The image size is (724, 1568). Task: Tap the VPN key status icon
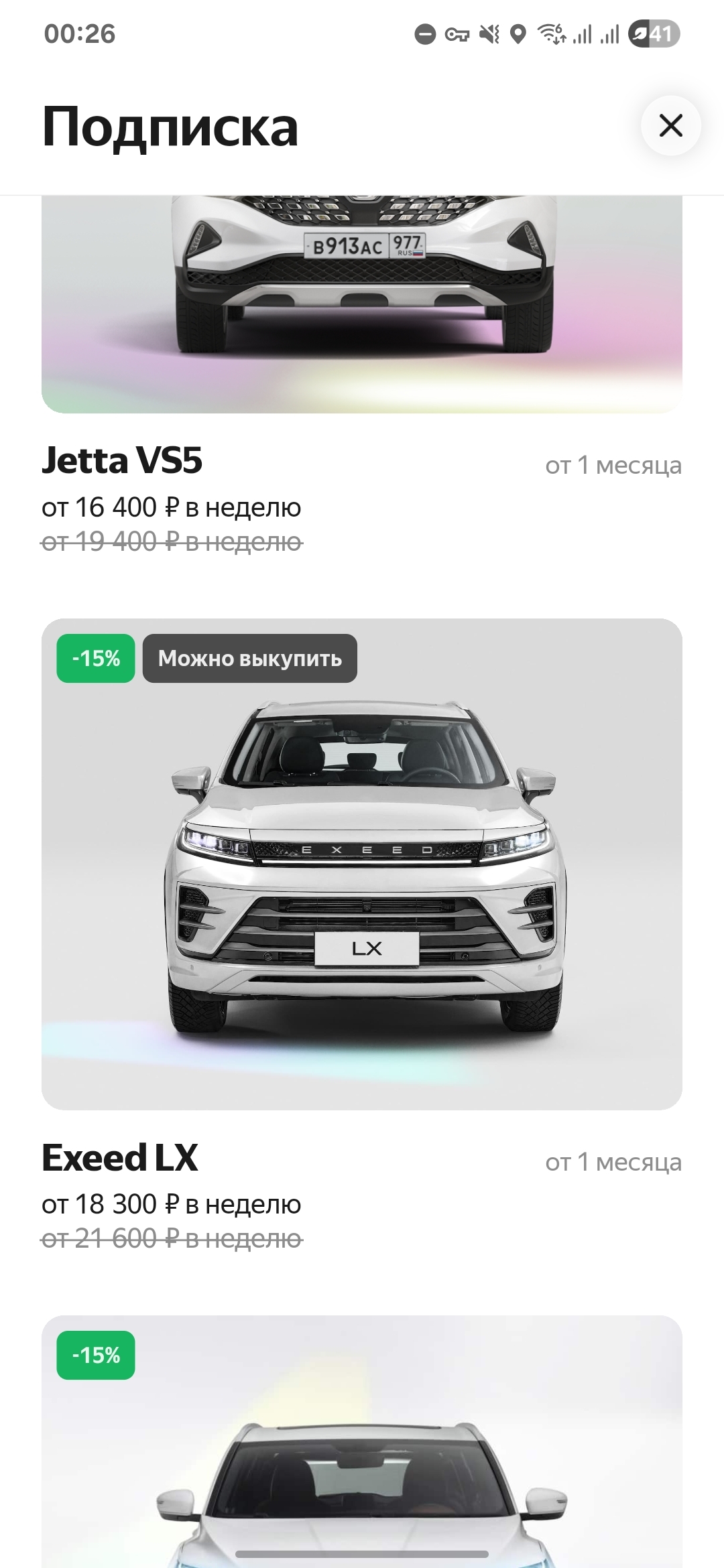click(x=457, y=34)
